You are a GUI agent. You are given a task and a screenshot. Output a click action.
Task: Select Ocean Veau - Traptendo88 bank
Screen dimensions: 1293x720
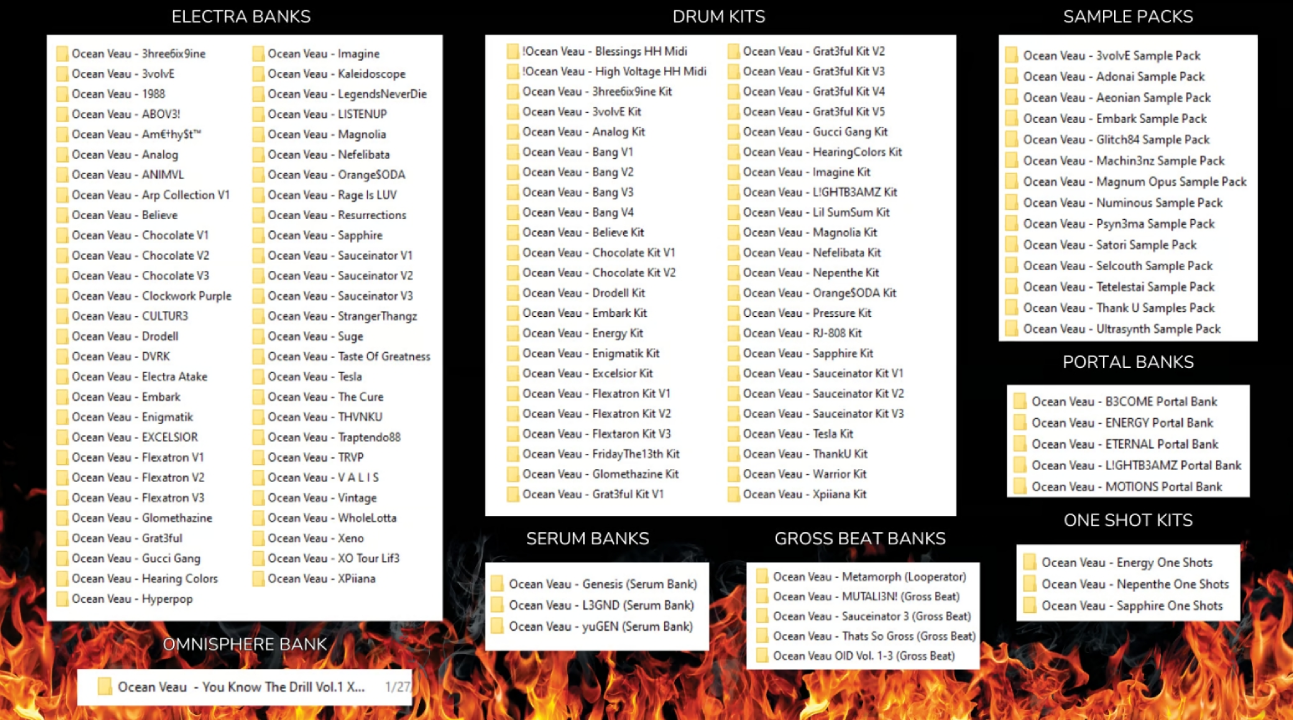coord(334,437)
